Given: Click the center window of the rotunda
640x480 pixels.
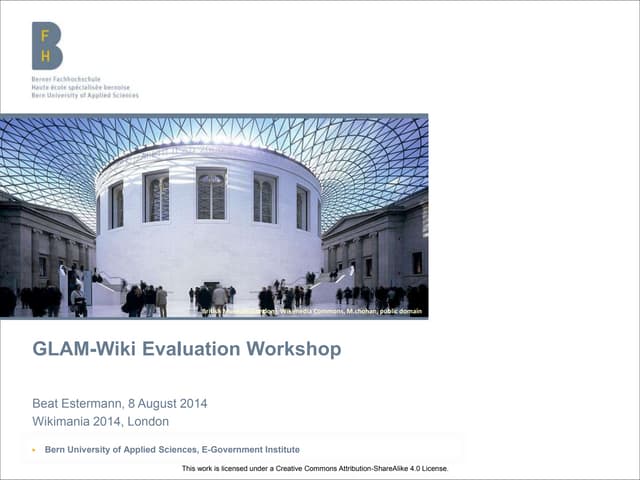Looking at the screenshot, I should click(x=211, y=195).
